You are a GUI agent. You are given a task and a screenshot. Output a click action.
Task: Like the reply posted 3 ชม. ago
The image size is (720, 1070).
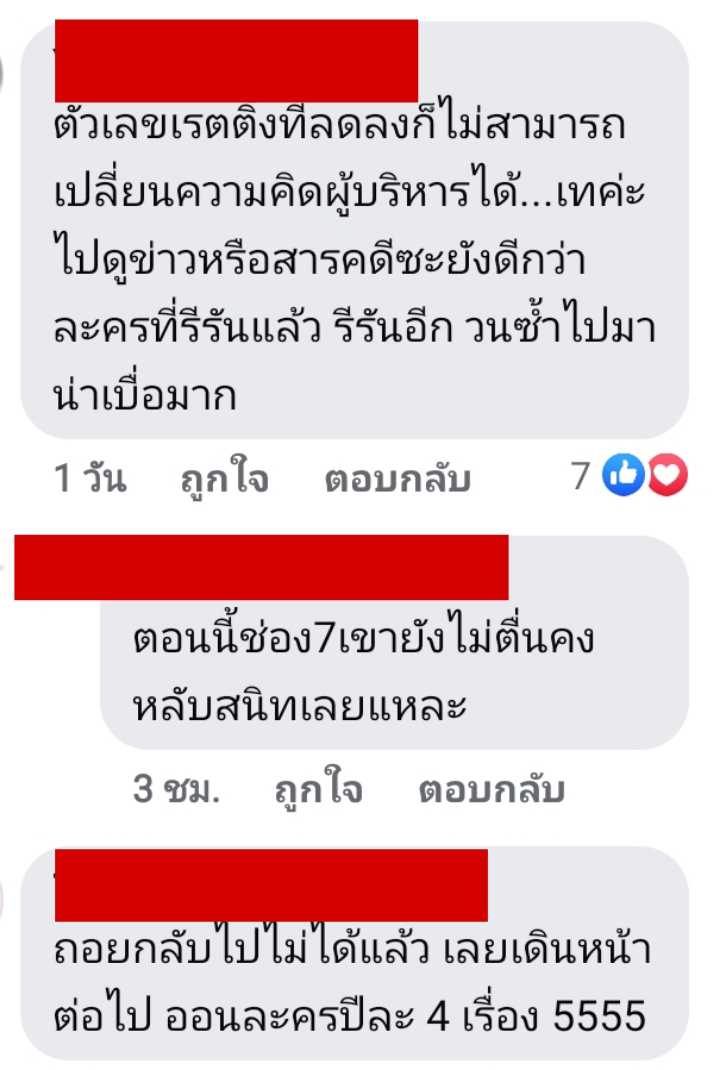[x=318, y=790]
